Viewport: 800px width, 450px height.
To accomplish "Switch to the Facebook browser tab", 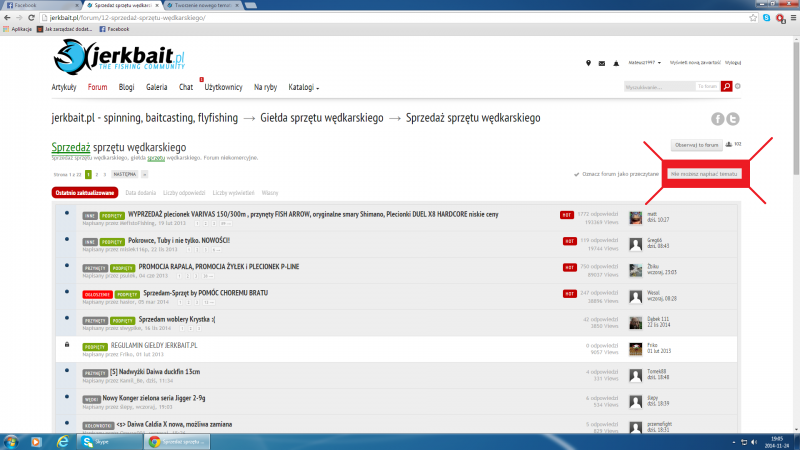I will tap(30, 5).
